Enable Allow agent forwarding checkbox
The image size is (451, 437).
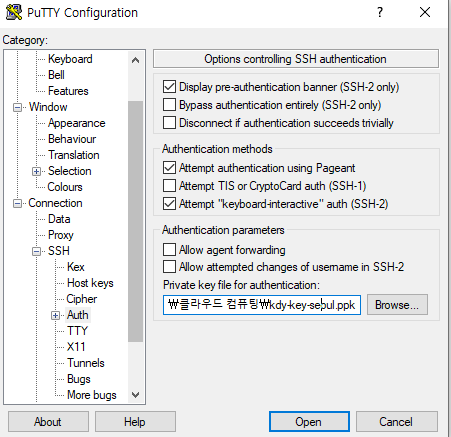(x=169, y=249)
